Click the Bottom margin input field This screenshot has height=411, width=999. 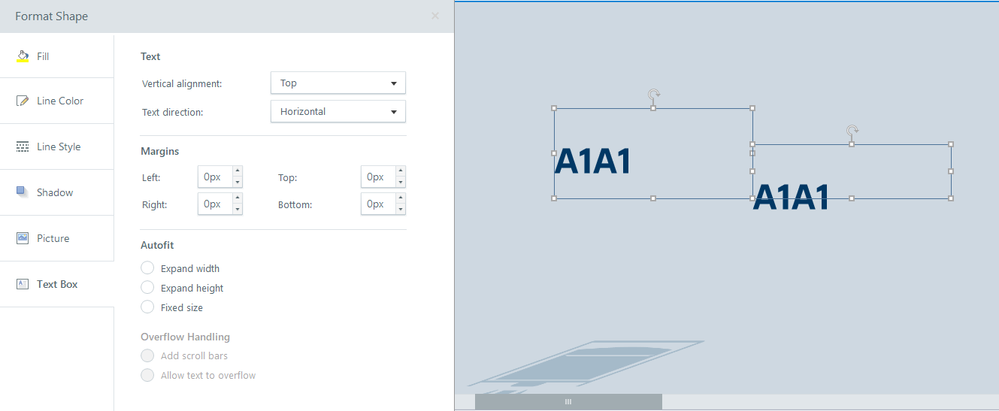(378, 204)
